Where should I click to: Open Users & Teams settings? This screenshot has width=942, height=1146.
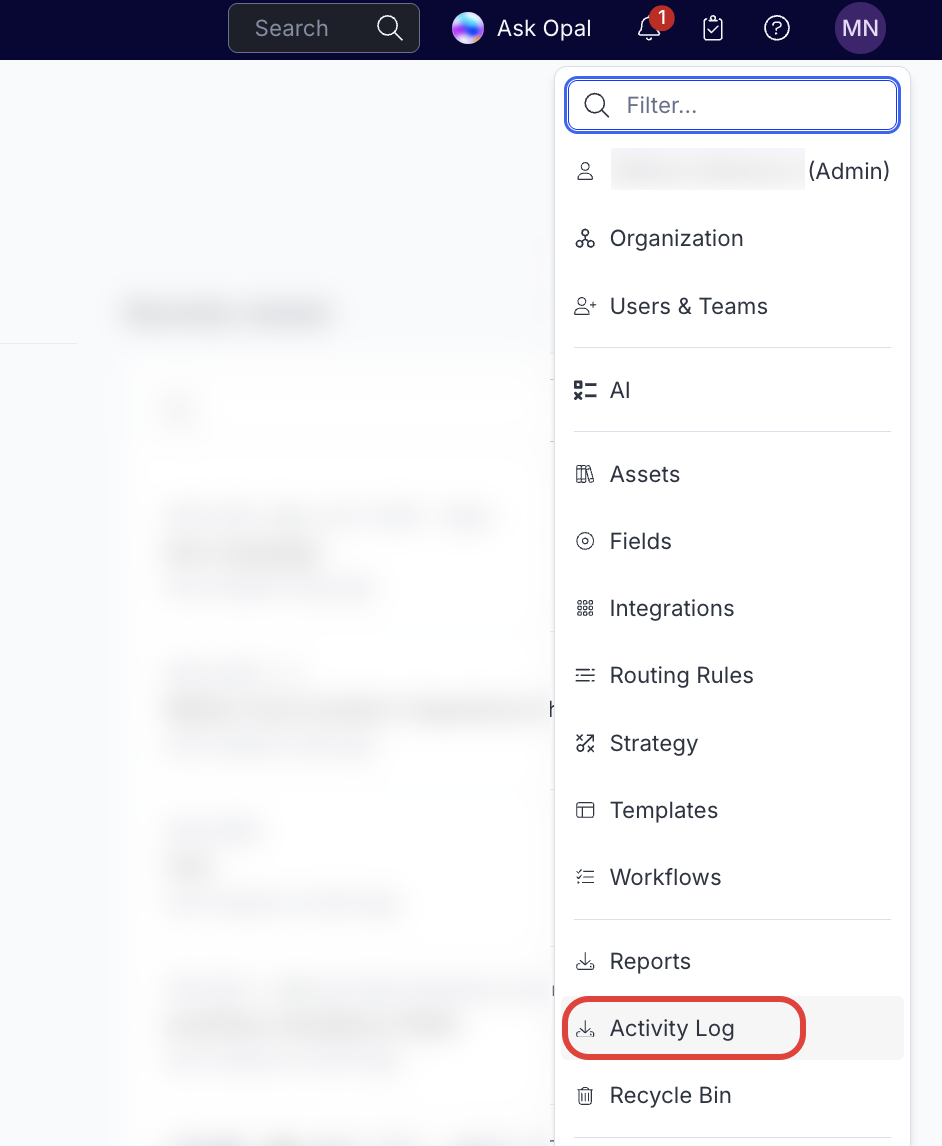[x=688, y=306]
